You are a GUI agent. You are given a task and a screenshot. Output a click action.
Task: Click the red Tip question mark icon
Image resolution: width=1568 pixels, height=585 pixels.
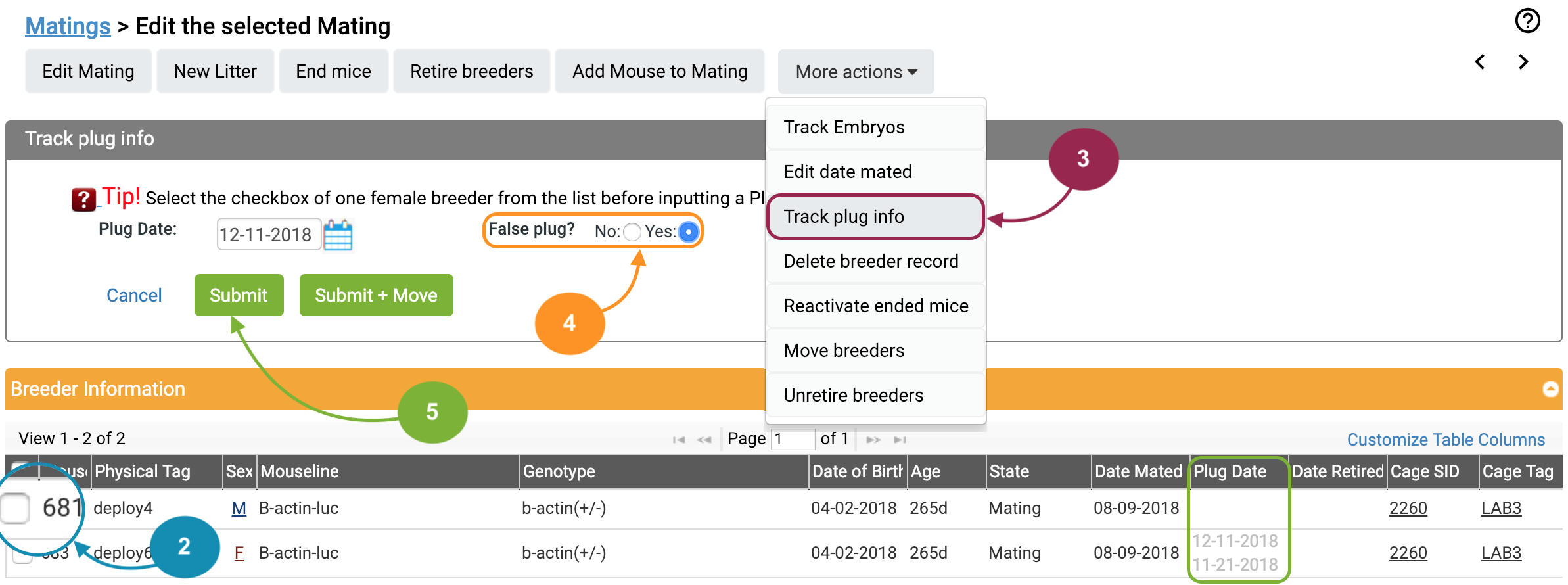[x=83, y=199]
